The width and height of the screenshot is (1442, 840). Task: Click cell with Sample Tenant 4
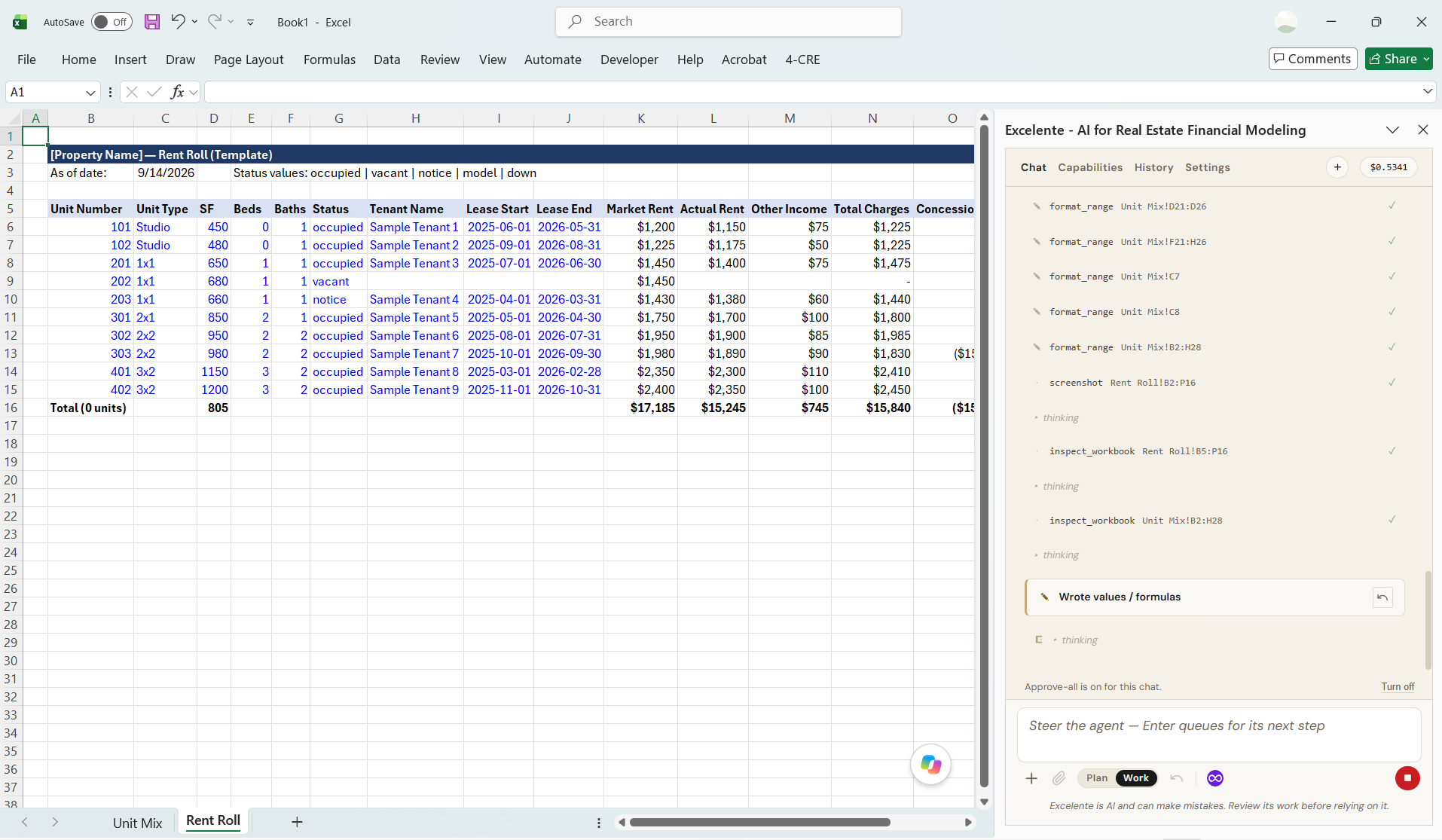click(414, 299)
